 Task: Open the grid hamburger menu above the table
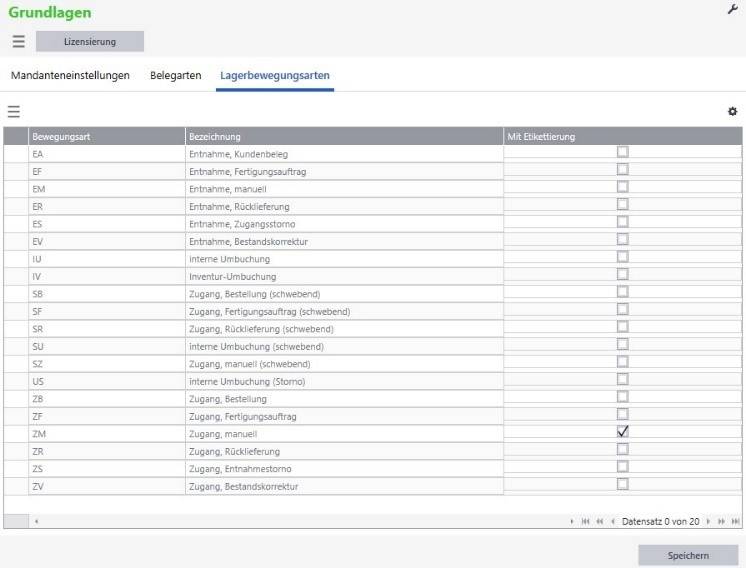pyautogui.click(x=13, y=111)
